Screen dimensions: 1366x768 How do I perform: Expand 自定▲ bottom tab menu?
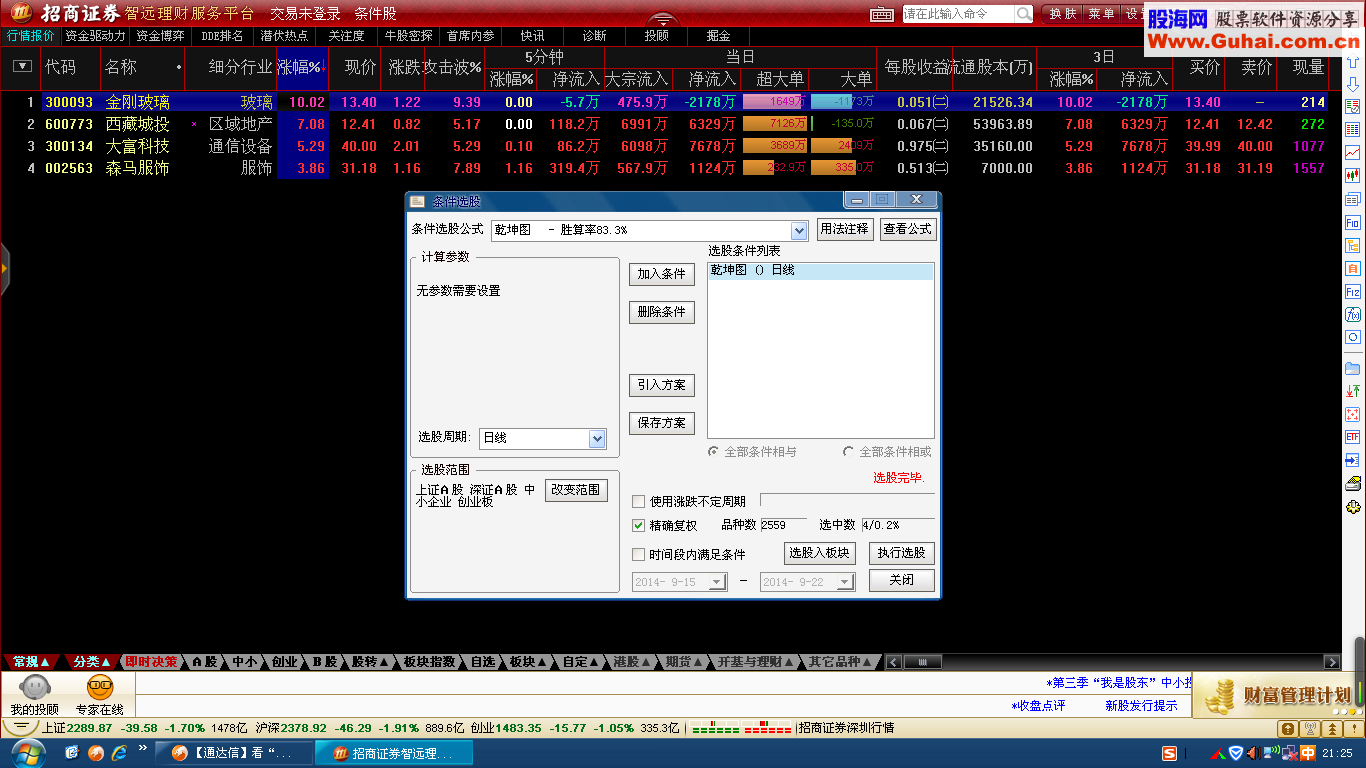(x=581, y=662)
